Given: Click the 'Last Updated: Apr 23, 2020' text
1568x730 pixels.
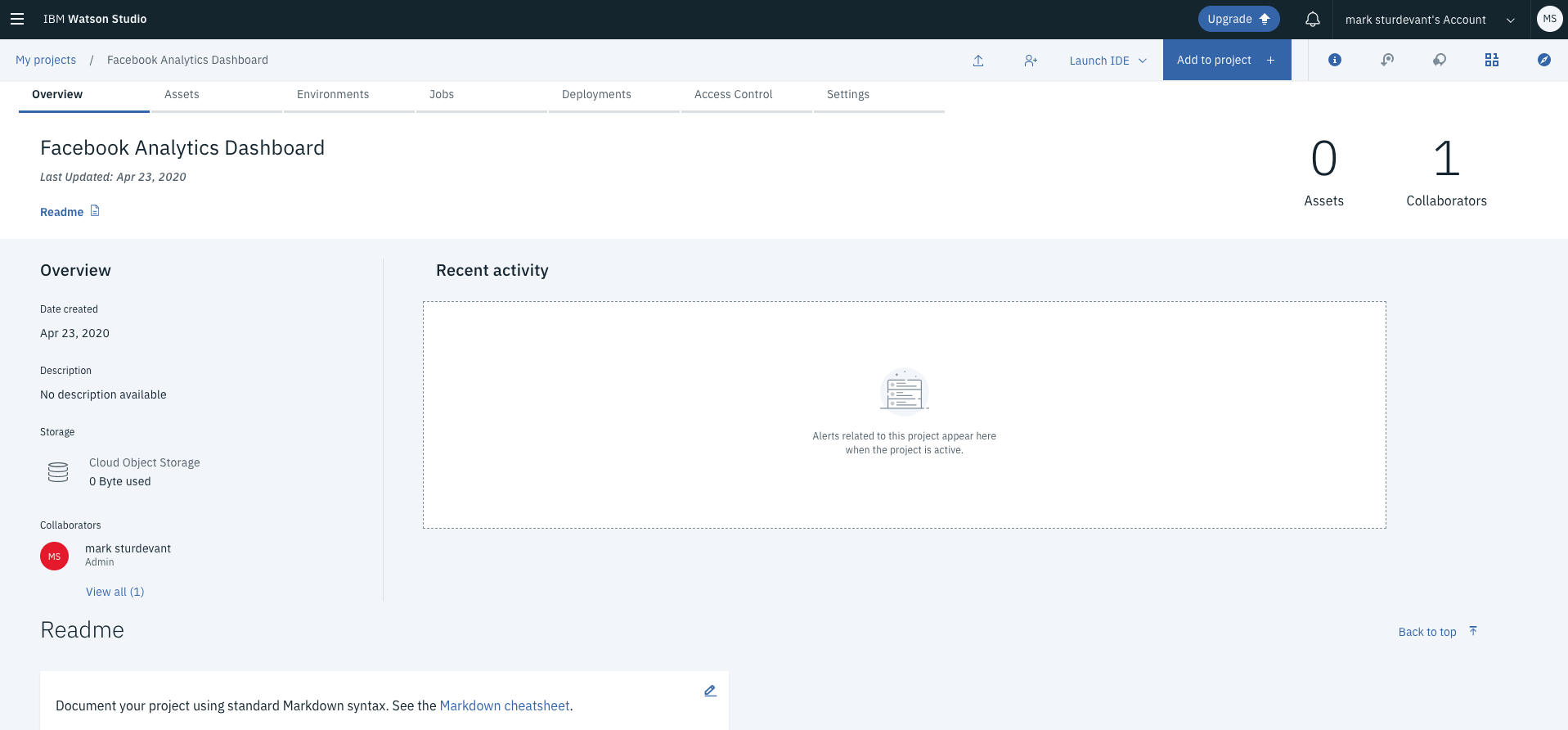Looking at the screenshot, I should 113,177.
